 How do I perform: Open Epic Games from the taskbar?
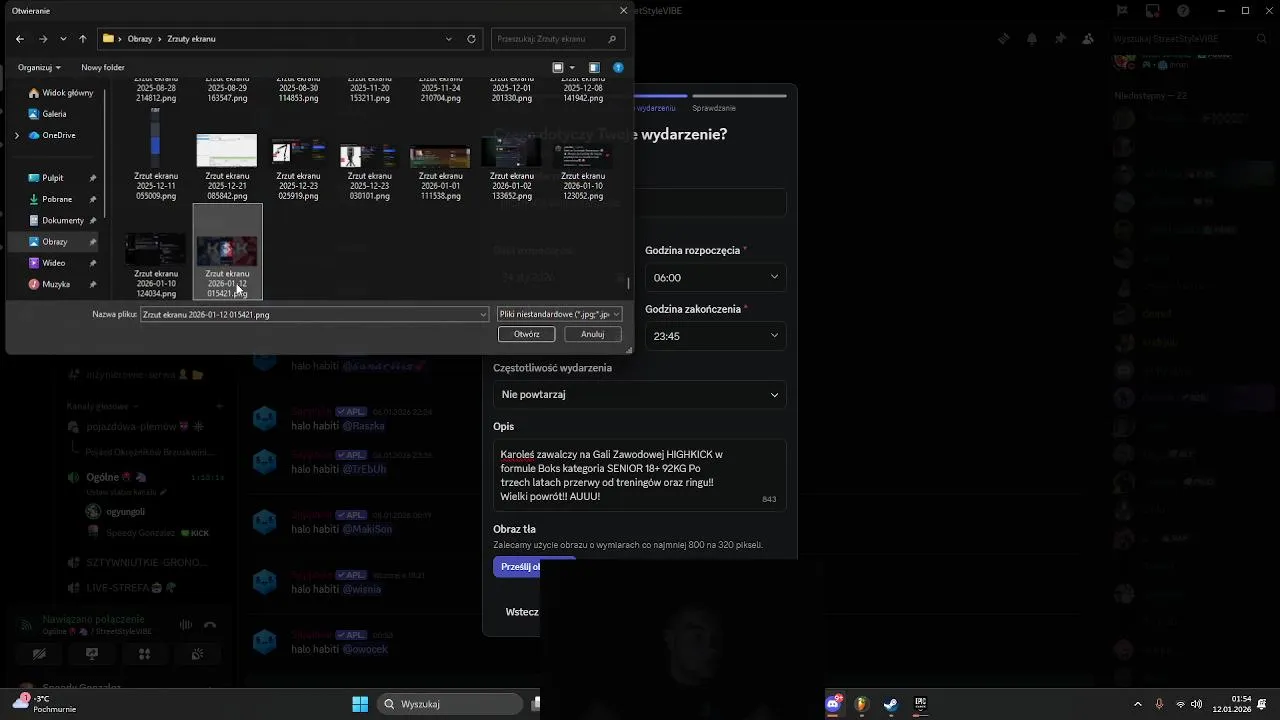click(920, 704)
